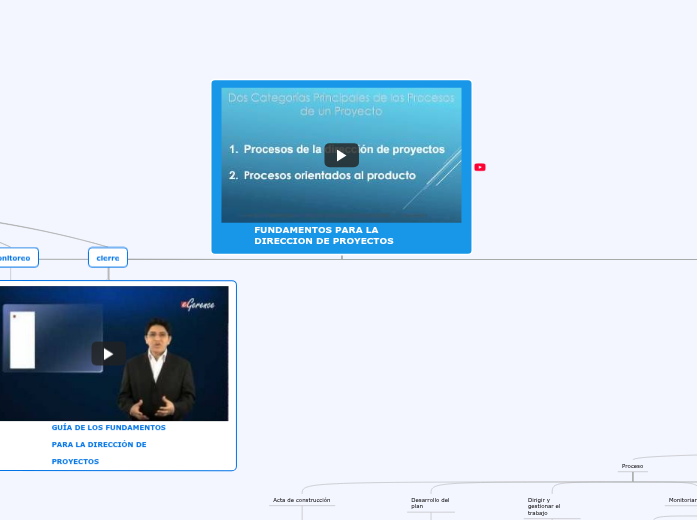Viewport: 697px width, 520px height.
Task: Open the red YouTube link icon
Action: coord(480,167)
